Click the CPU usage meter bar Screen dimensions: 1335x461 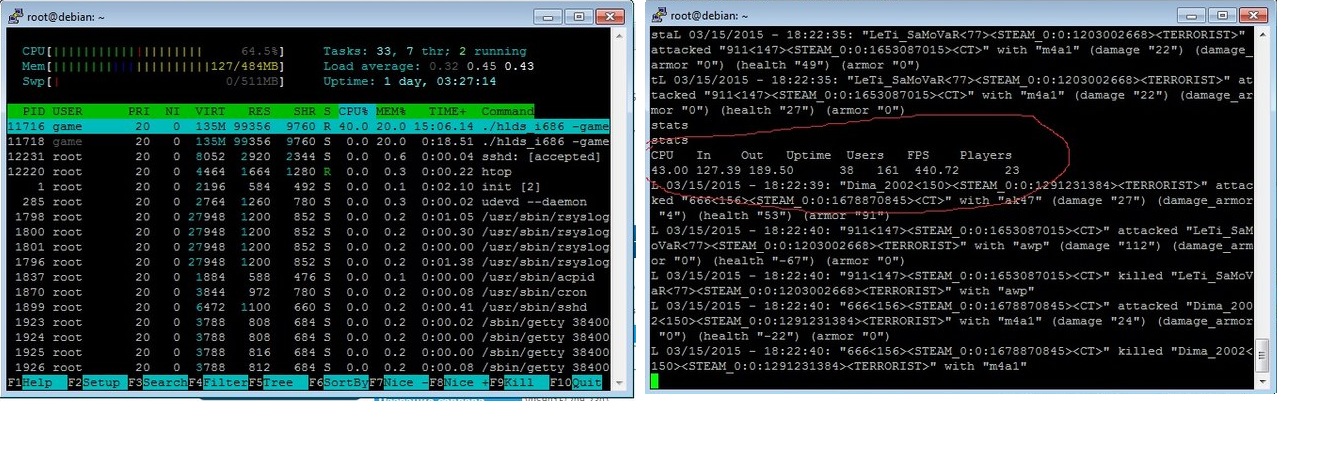click(153, 50)
